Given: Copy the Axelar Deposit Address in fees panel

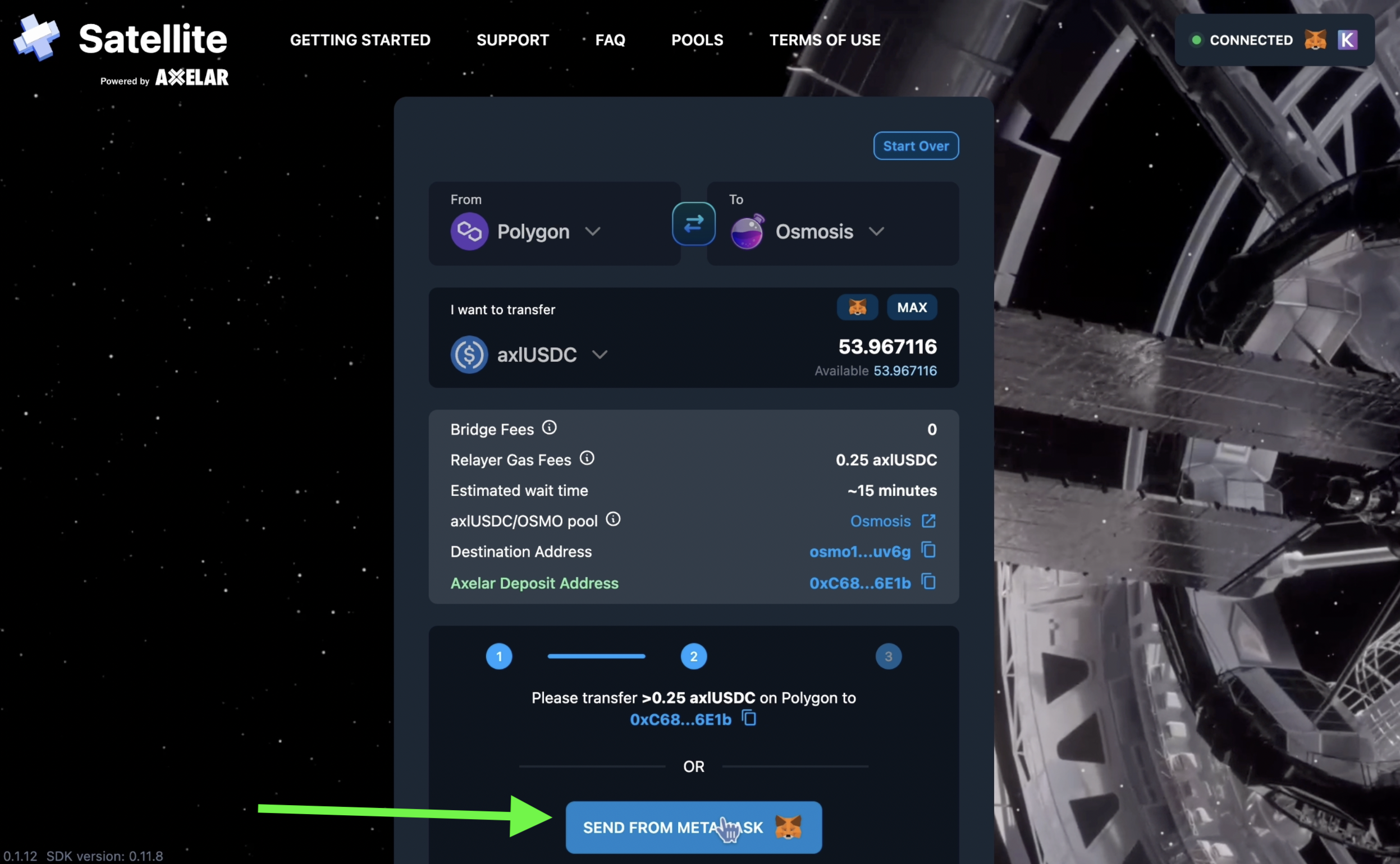Looking at the screenshot, I should (929, 582).
